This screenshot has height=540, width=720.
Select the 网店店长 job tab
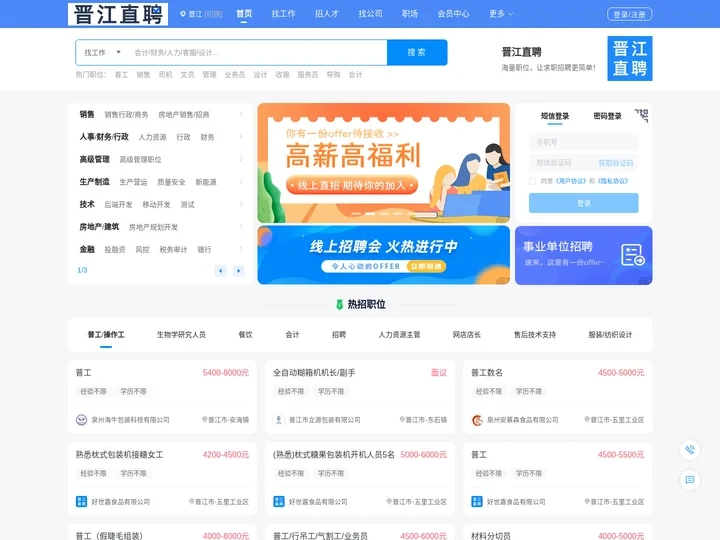tap(467, 335)
